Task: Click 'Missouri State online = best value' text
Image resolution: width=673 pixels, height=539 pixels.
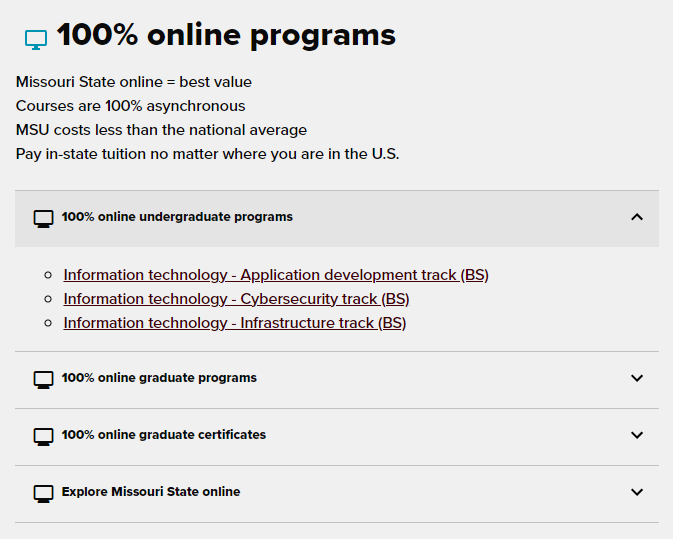Action: click(134, 82)
